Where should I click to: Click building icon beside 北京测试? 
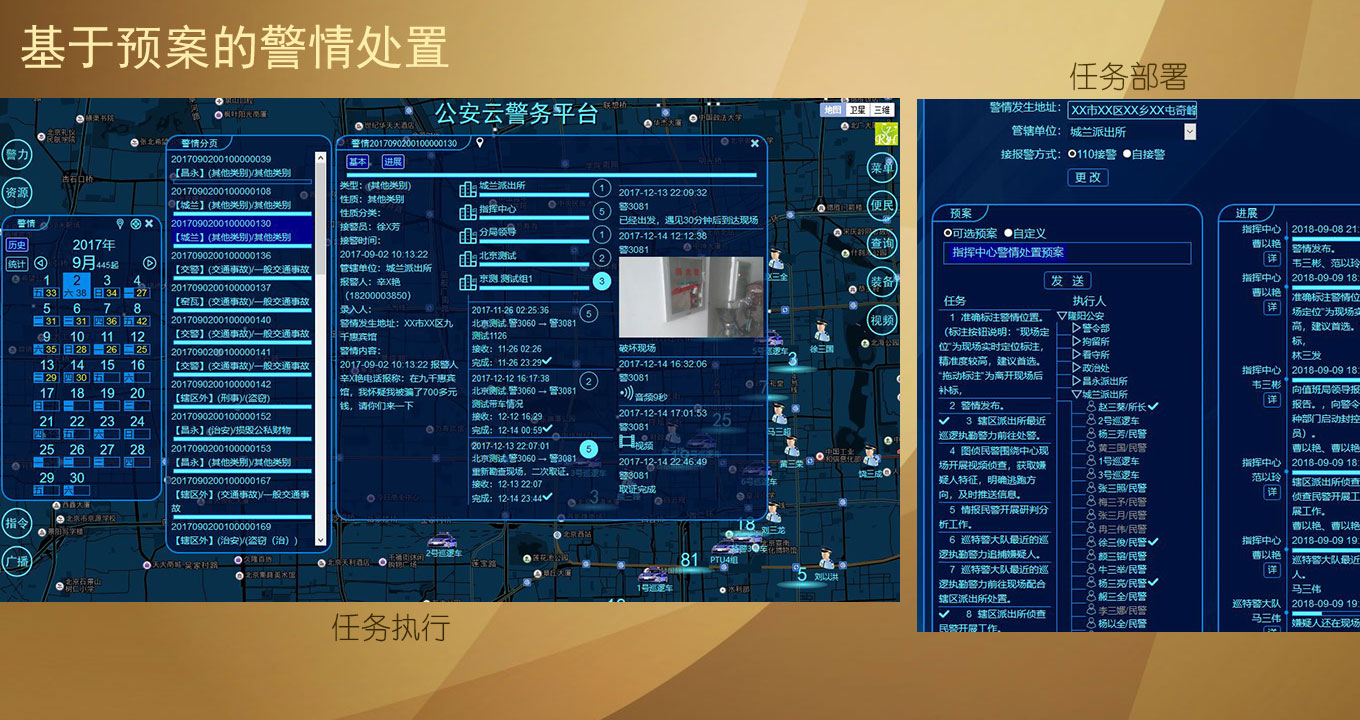(x=467, y=258)
